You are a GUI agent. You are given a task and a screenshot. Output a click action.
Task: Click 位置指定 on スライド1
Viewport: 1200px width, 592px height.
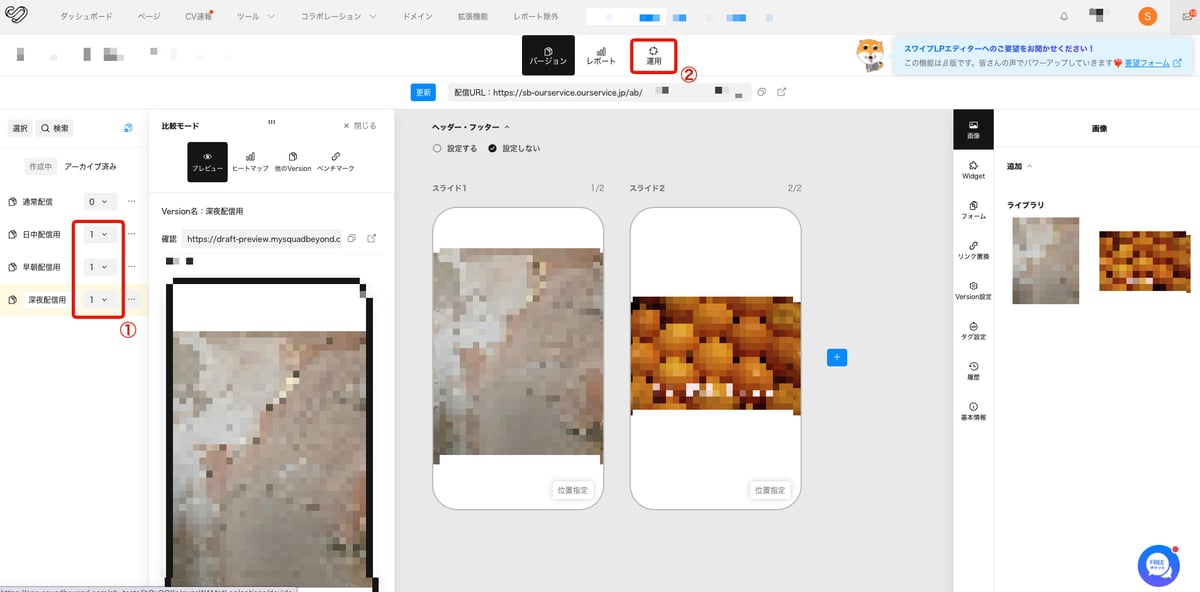(x=572, y=490)
